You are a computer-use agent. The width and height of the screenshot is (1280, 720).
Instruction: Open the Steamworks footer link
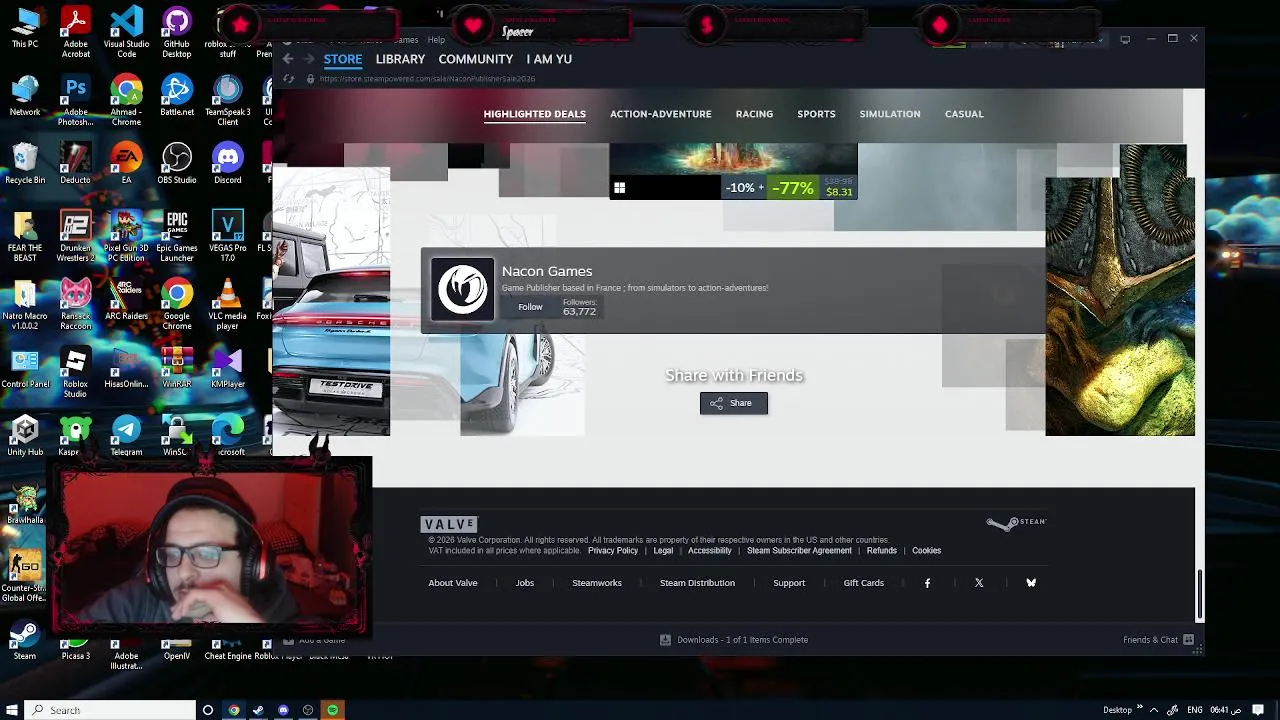(597, 583)
